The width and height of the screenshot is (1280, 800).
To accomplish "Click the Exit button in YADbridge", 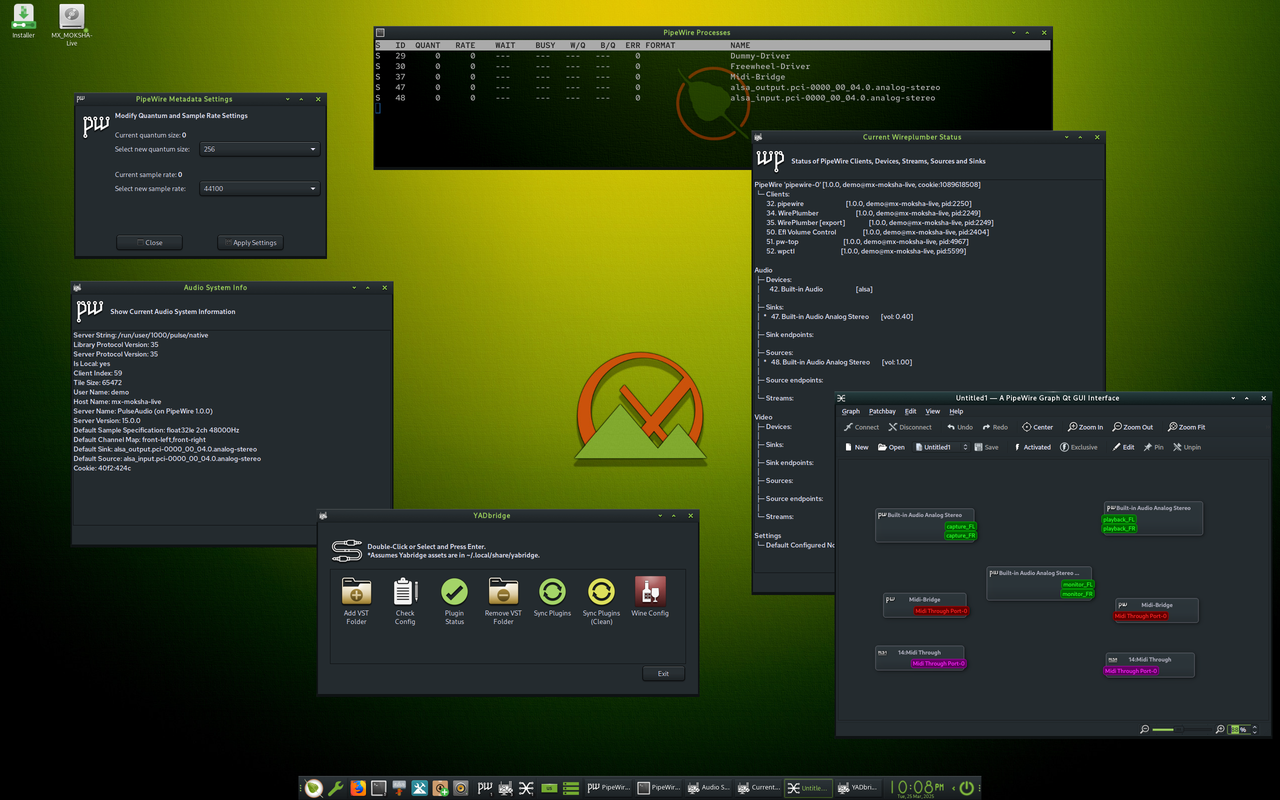I will click(x=663, y=673).
